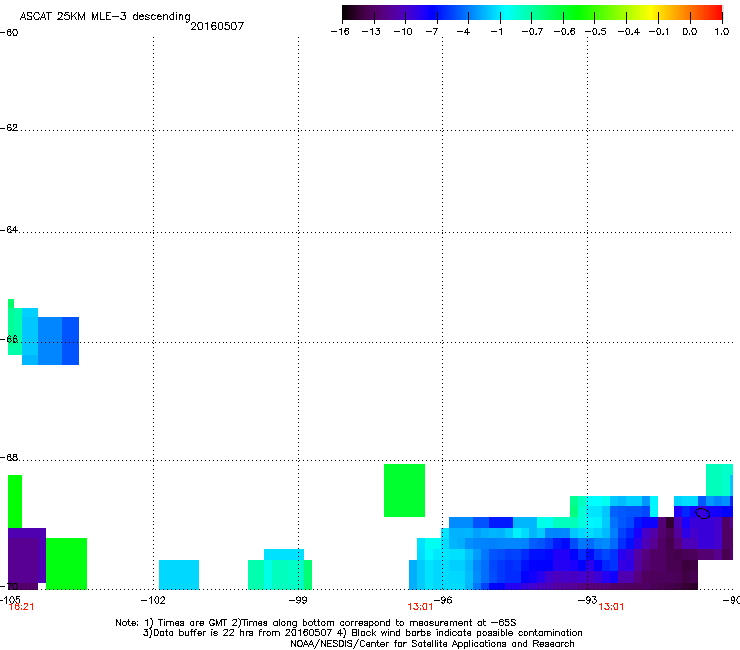The height and width of the screenshot is (650, 740).
Task: Click the '-0.5' color scale label
Action: tap(596, 32)
